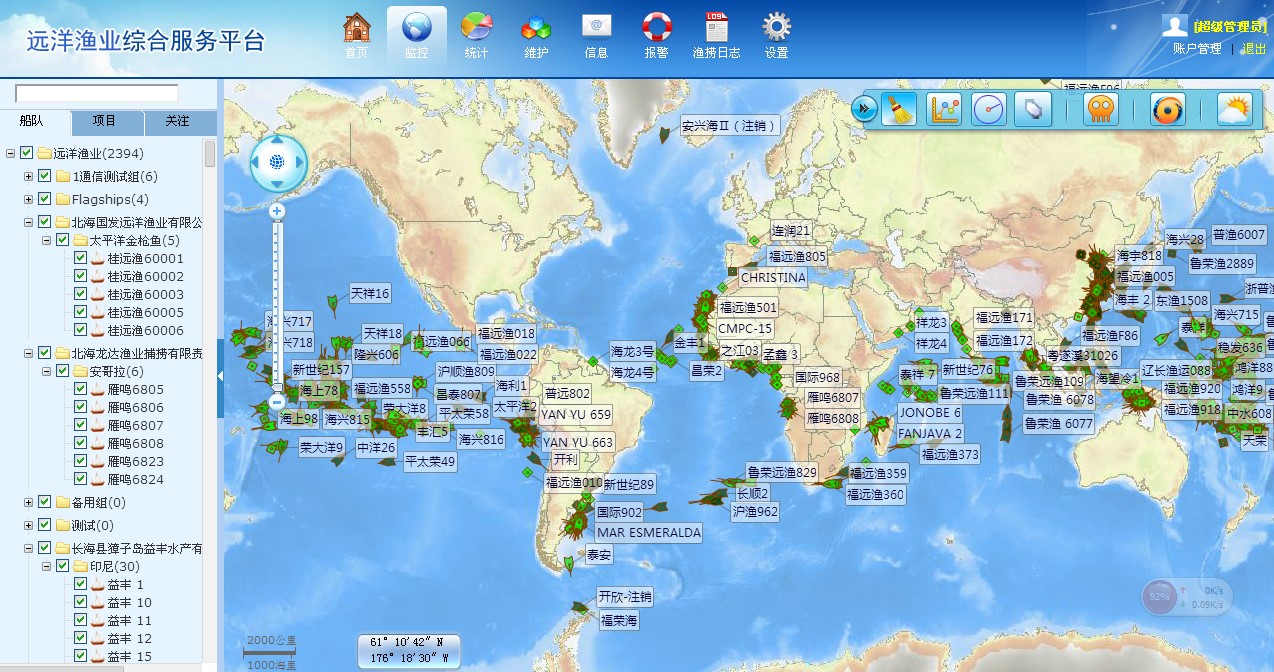Open the typhoon cyclone icon
The image size is (1274, 672).
tap(1167, 109)
